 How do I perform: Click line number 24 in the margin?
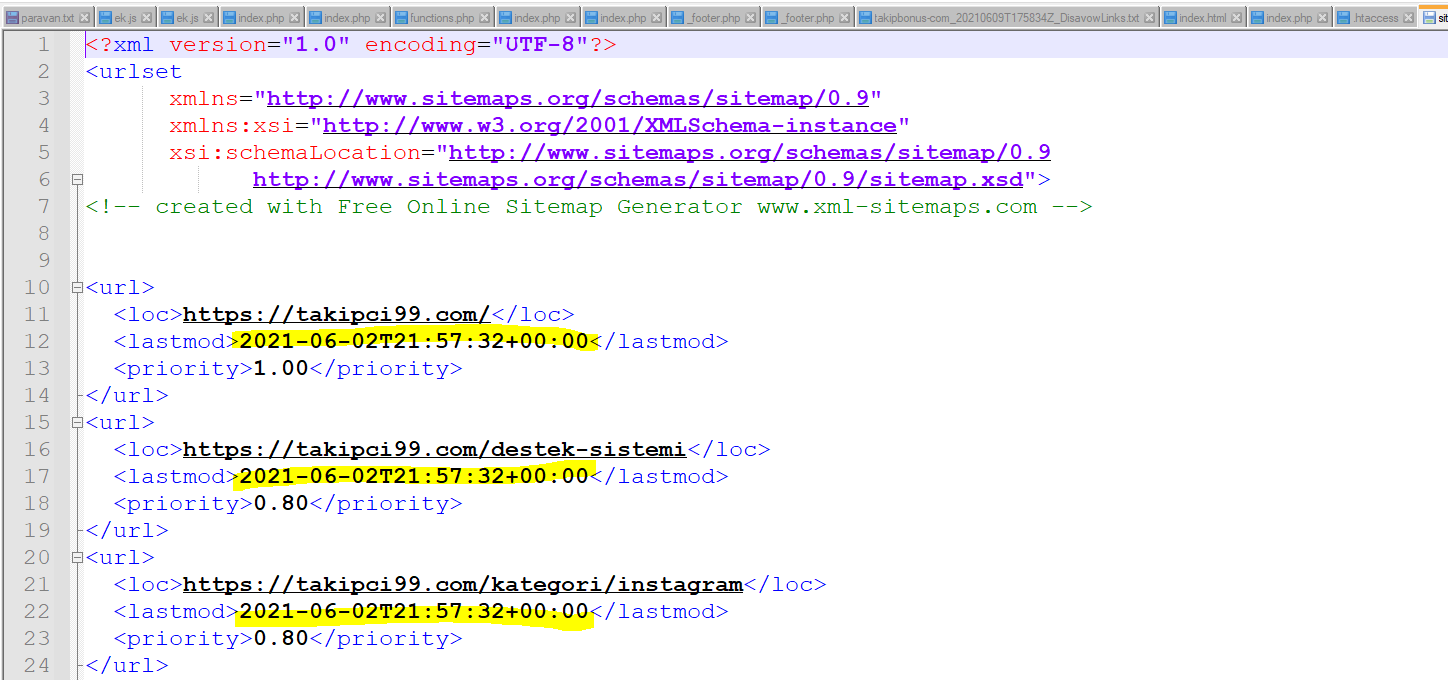pos(35,665)
